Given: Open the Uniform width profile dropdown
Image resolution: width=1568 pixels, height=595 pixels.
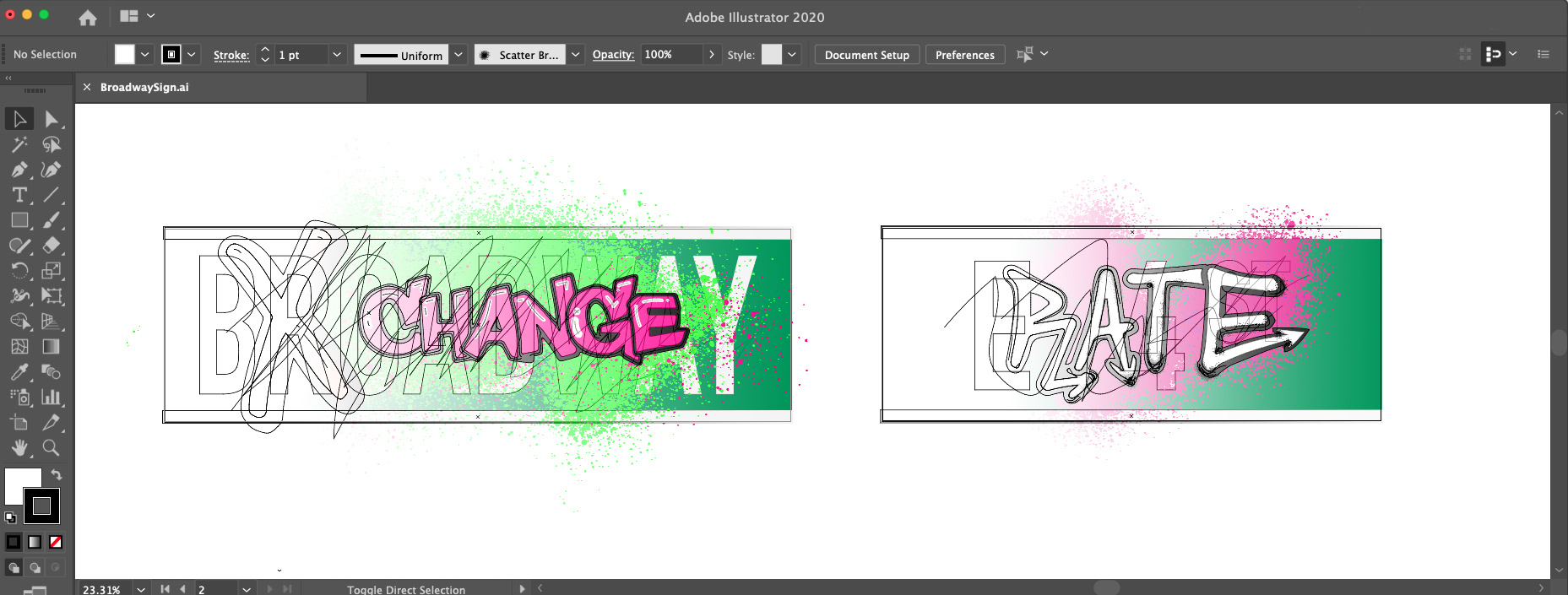Looking at the screenshot, I should 458,54.
